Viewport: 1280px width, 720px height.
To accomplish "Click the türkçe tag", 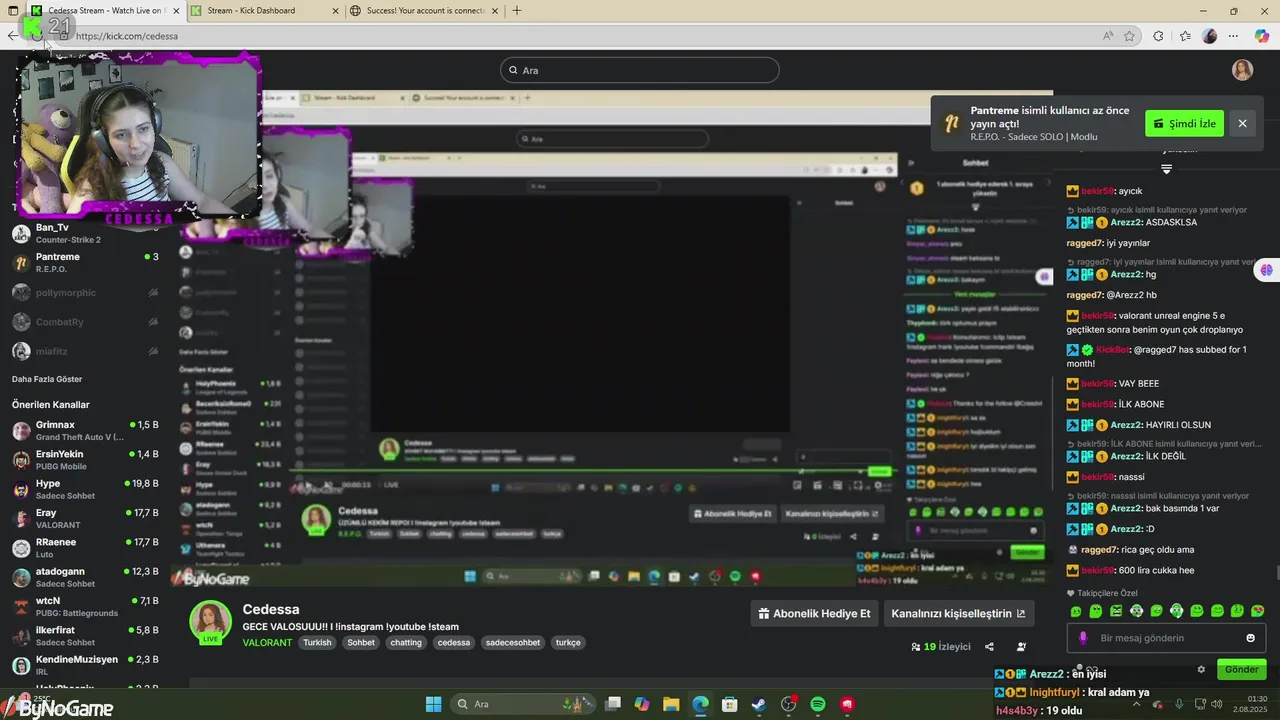I will pos(568,643).
